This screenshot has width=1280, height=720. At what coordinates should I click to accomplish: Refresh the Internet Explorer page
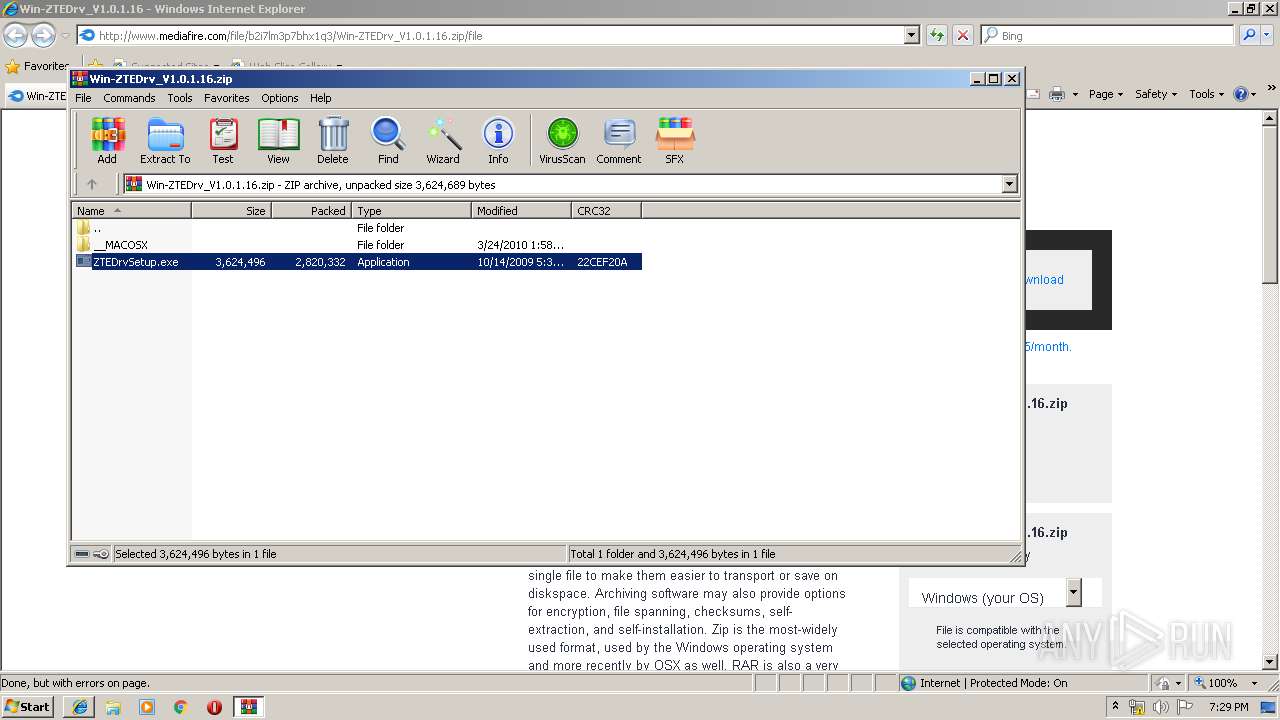pos(937,35)
